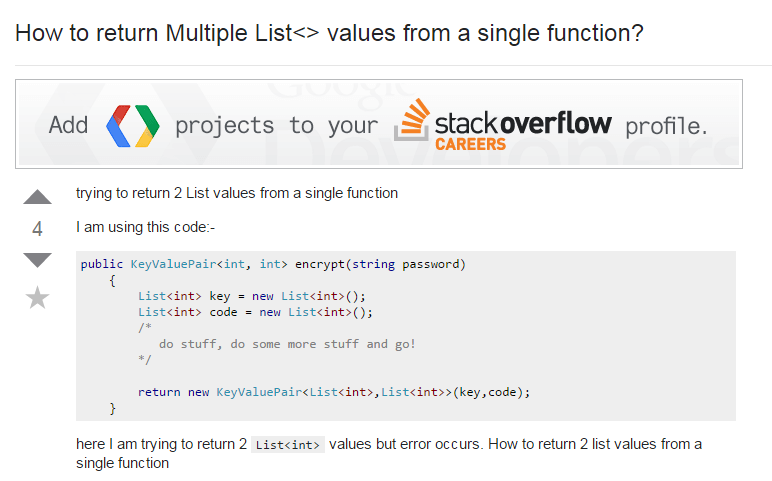Downvote the question with the down arrow
772x481 pixels.
[37, 260]
